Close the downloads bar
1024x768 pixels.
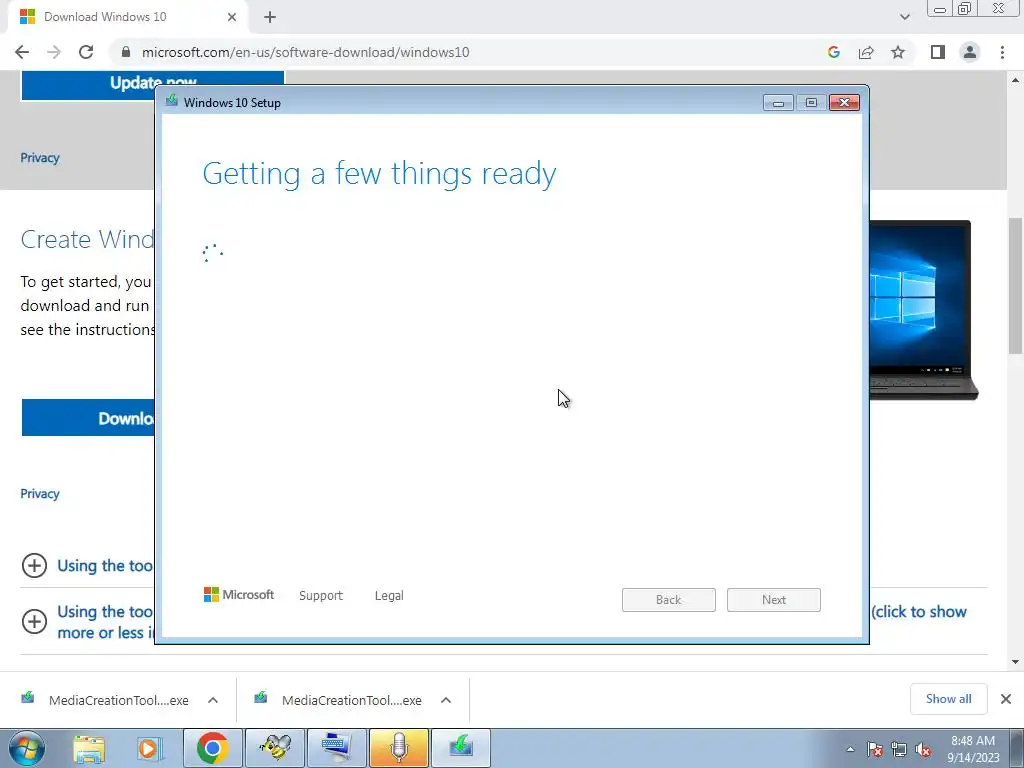pos(1006,699)
